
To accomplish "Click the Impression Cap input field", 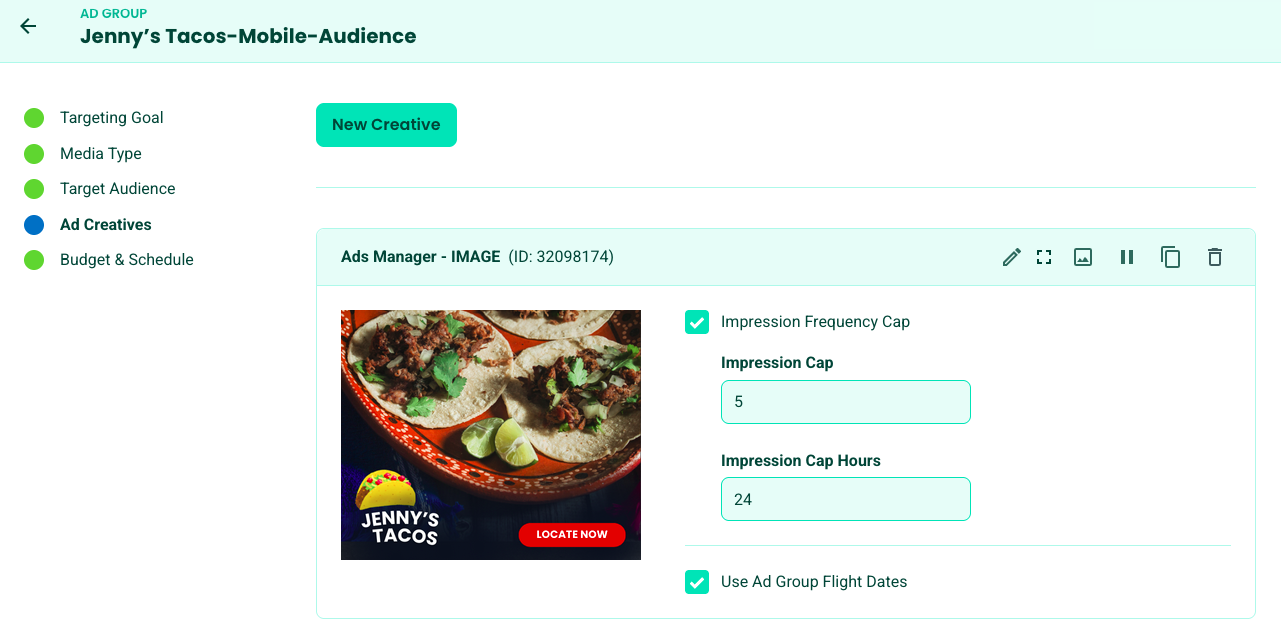I will 845,402.
